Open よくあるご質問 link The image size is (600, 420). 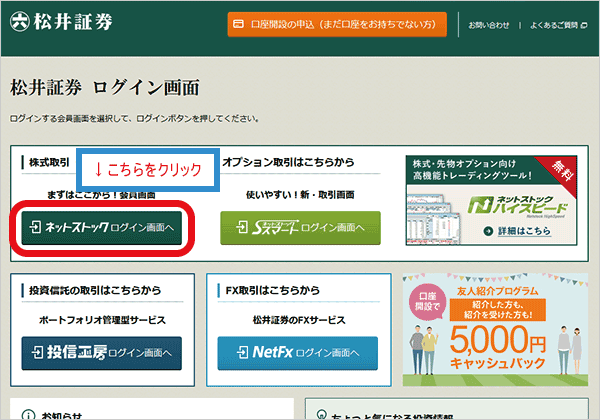(x=554, y=25)
